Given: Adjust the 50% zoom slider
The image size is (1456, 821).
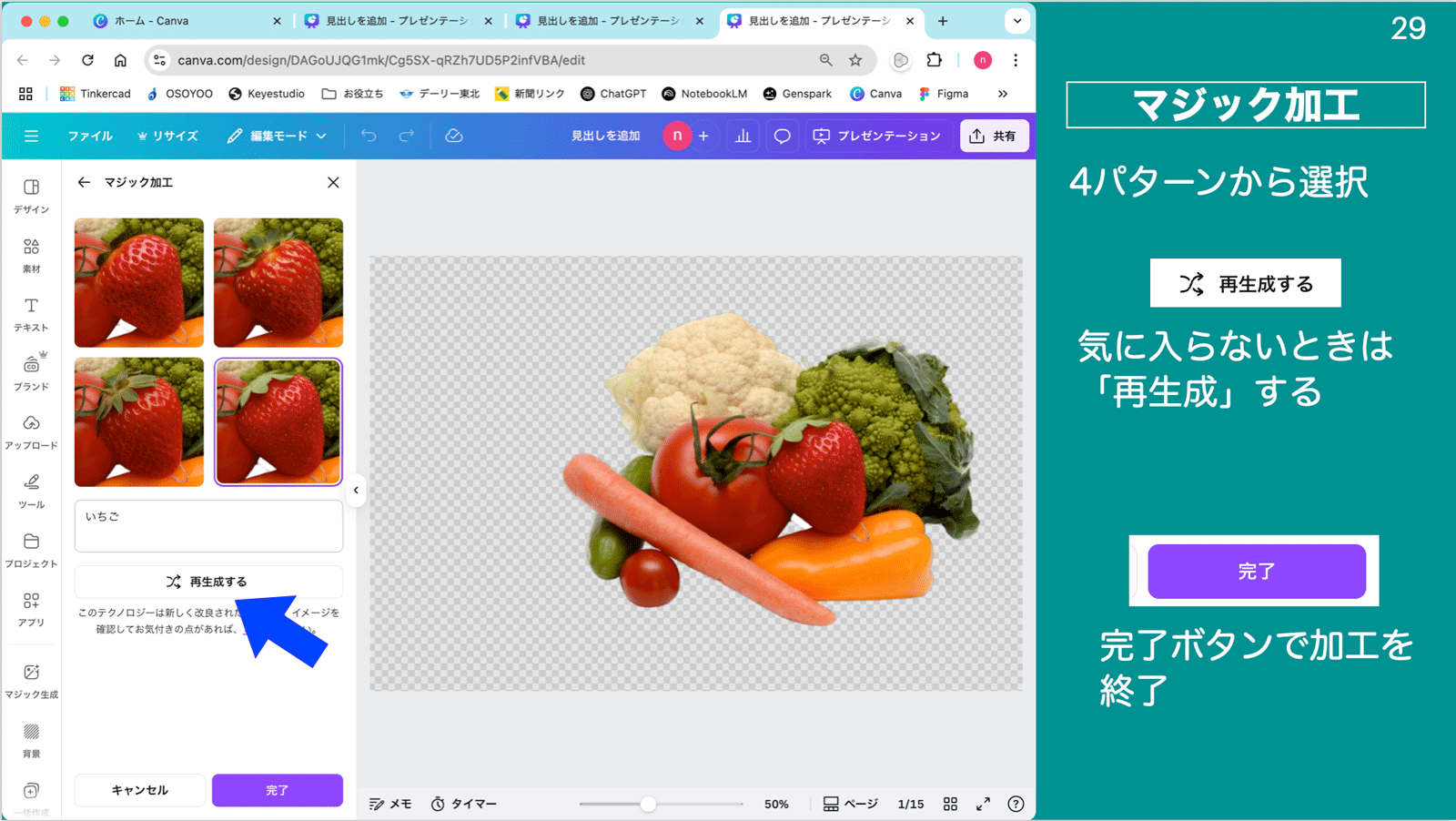Looking at the screenshot, I should [x=646, y=804].
